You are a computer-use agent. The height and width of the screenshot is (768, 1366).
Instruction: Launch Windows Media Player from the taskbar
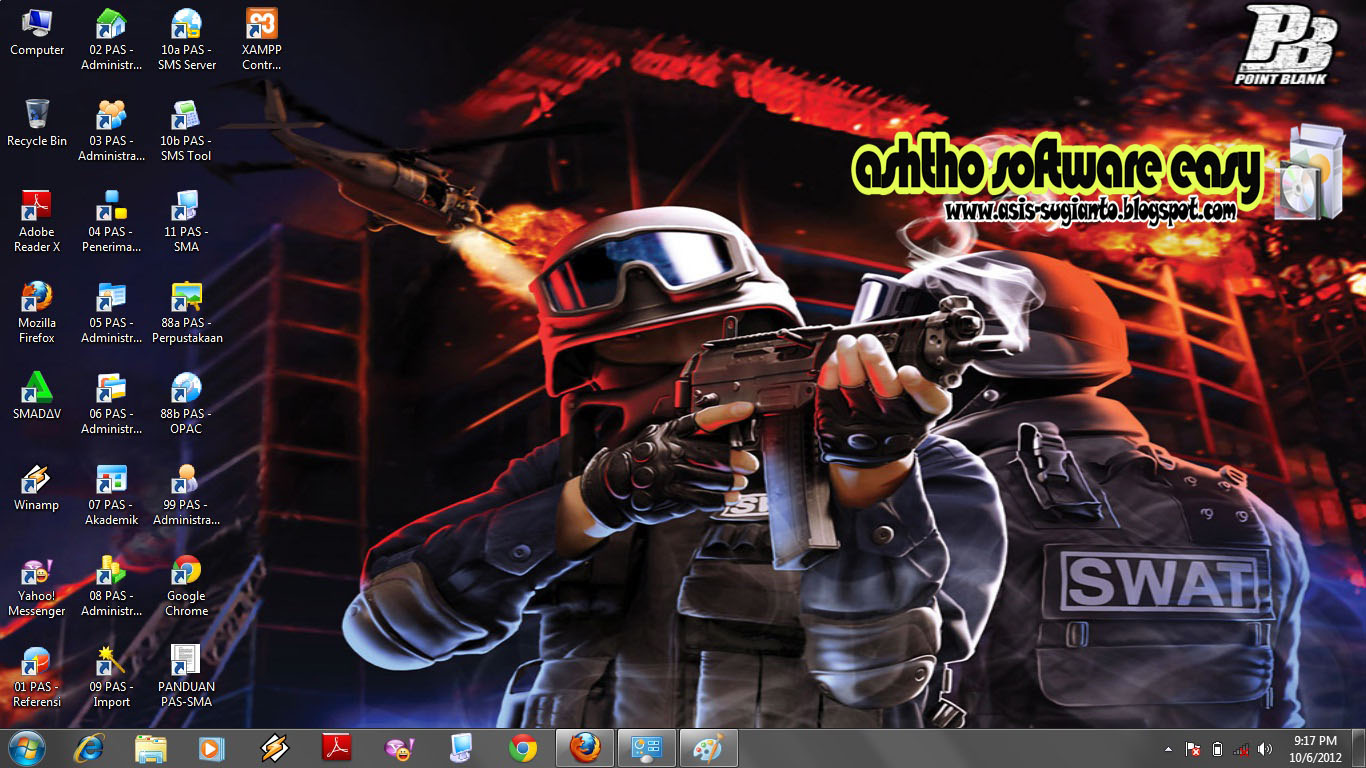[x=212, y=748]
